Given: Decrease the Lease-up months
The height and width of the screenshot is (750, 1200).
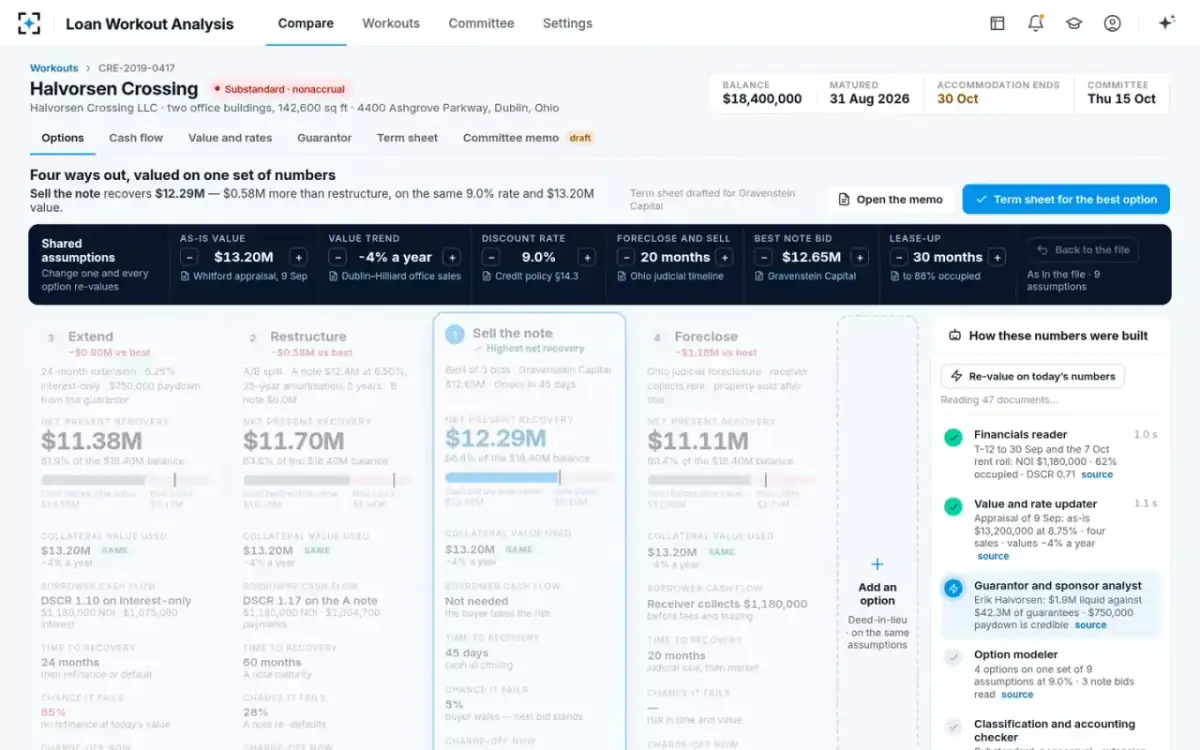Looking at the screenshot, I should point(898,257).
